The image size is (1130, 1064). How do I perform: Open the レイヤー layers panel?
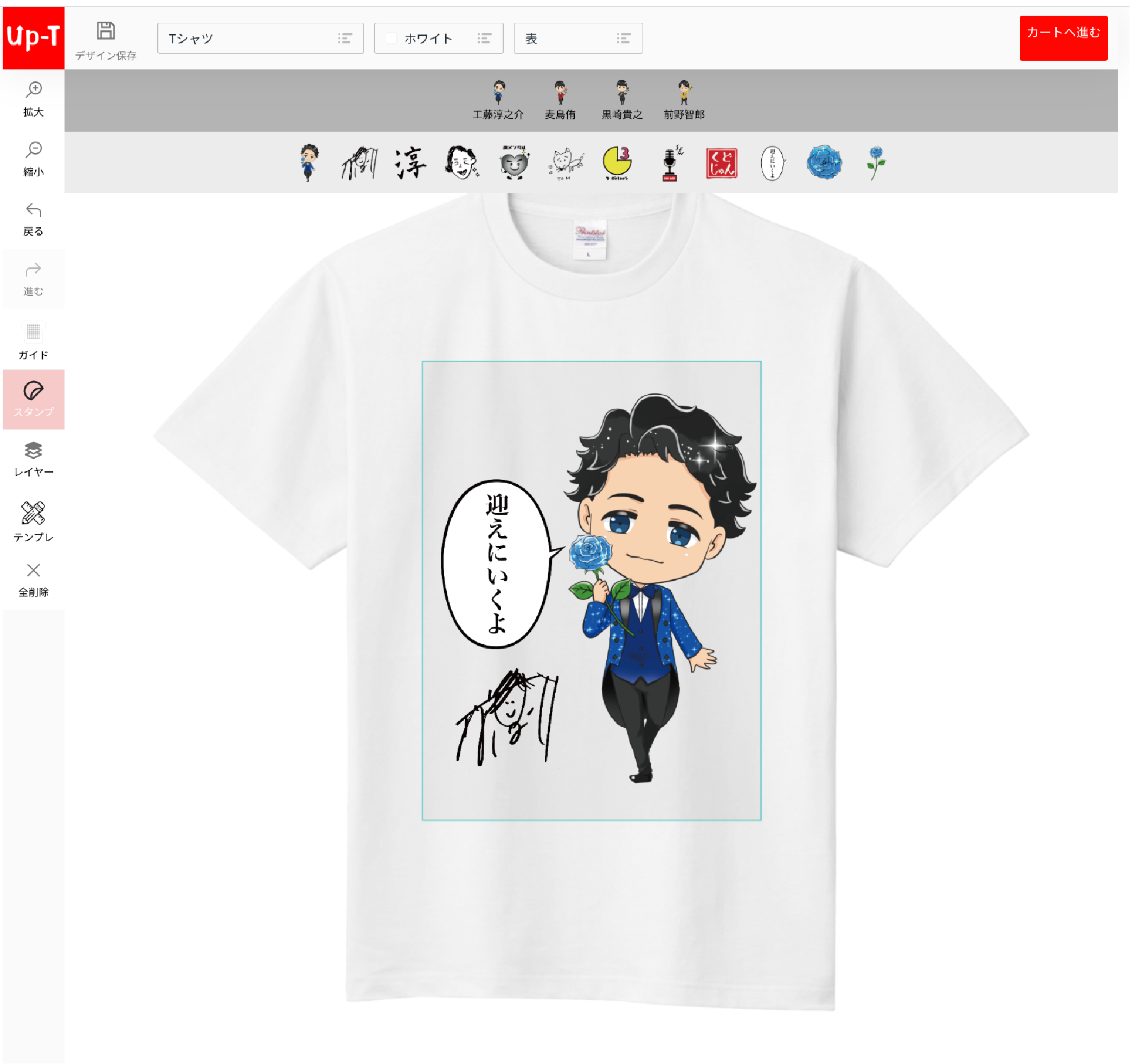(34, 451)
